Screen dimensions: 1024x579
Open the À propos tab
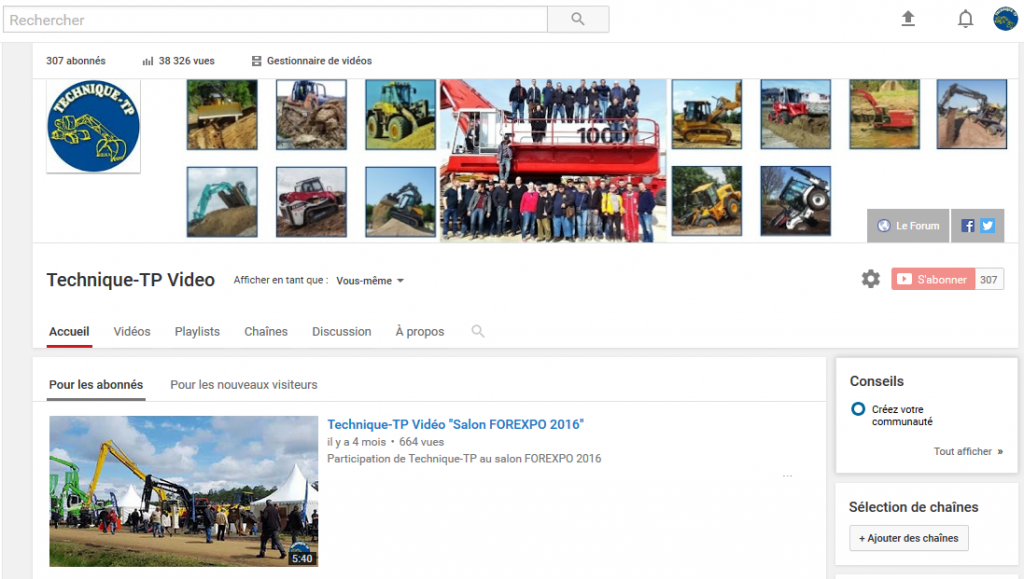420,332
